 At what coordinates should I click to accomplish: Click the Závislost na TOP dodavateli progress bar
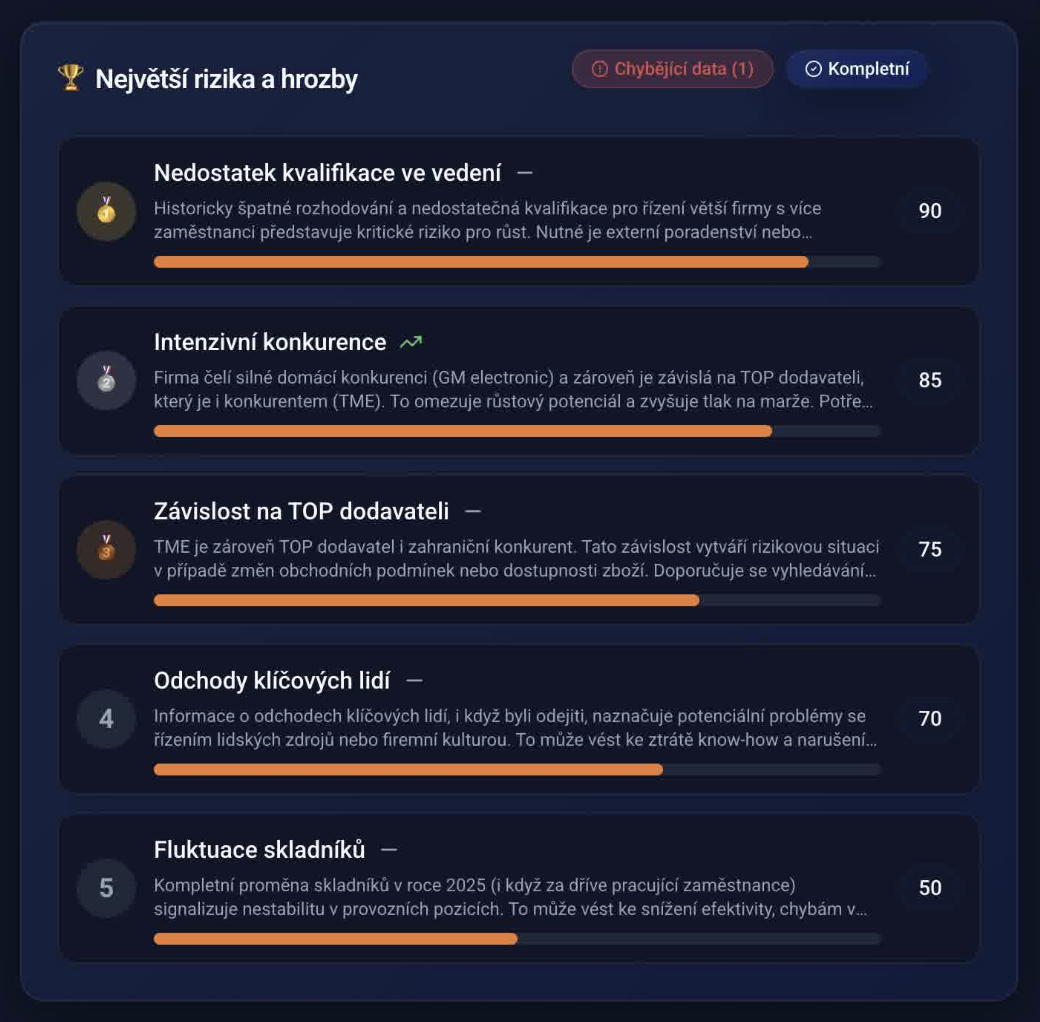516,600
